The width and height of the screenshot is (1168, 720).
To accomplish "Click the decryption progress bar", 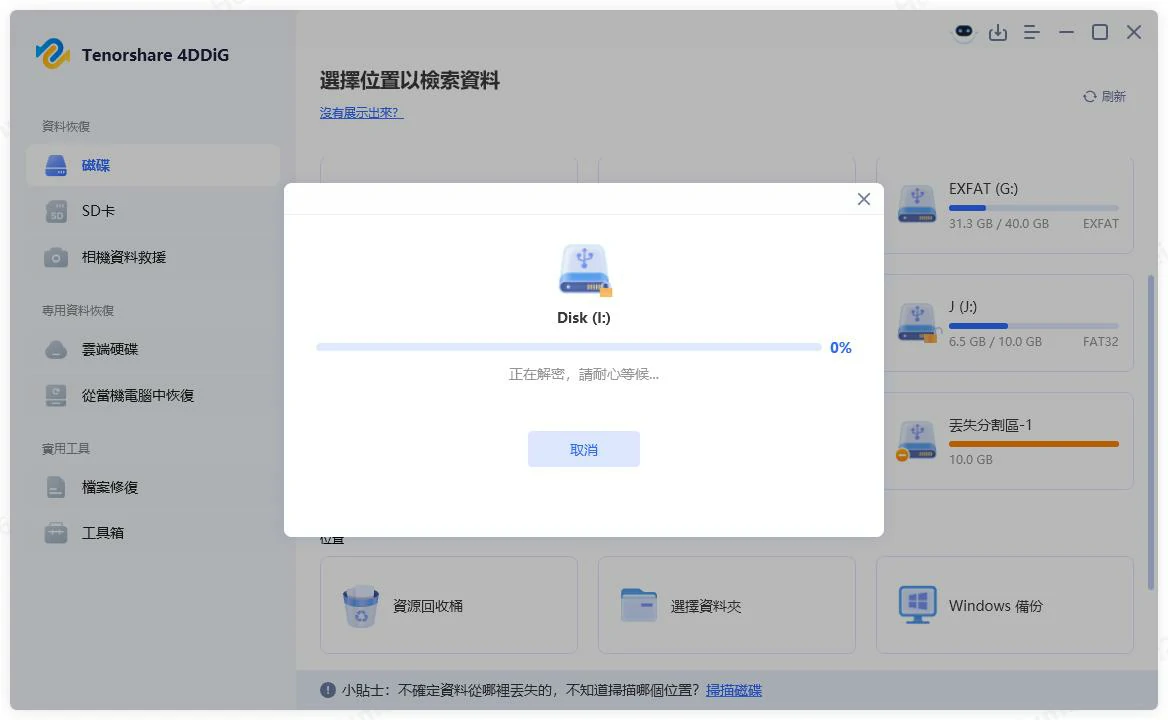I will (568, 347).
